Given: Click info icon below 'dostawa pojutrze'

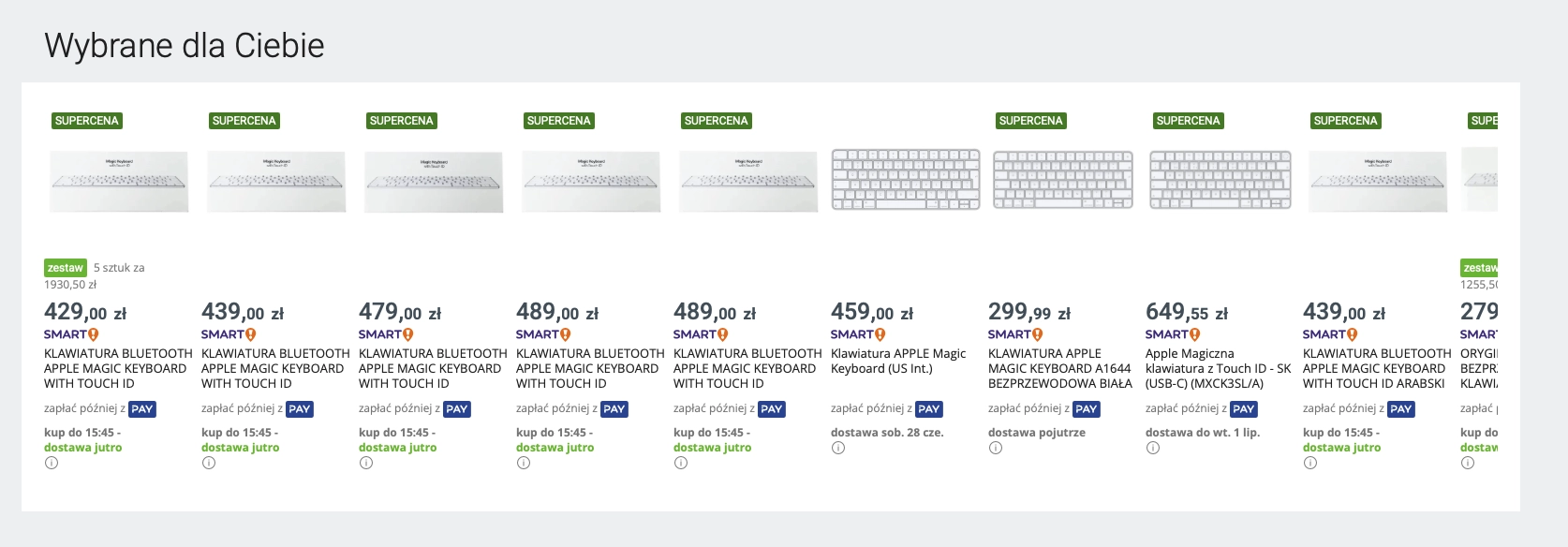Looking at the screenshot, I should (x=996, y=448).
